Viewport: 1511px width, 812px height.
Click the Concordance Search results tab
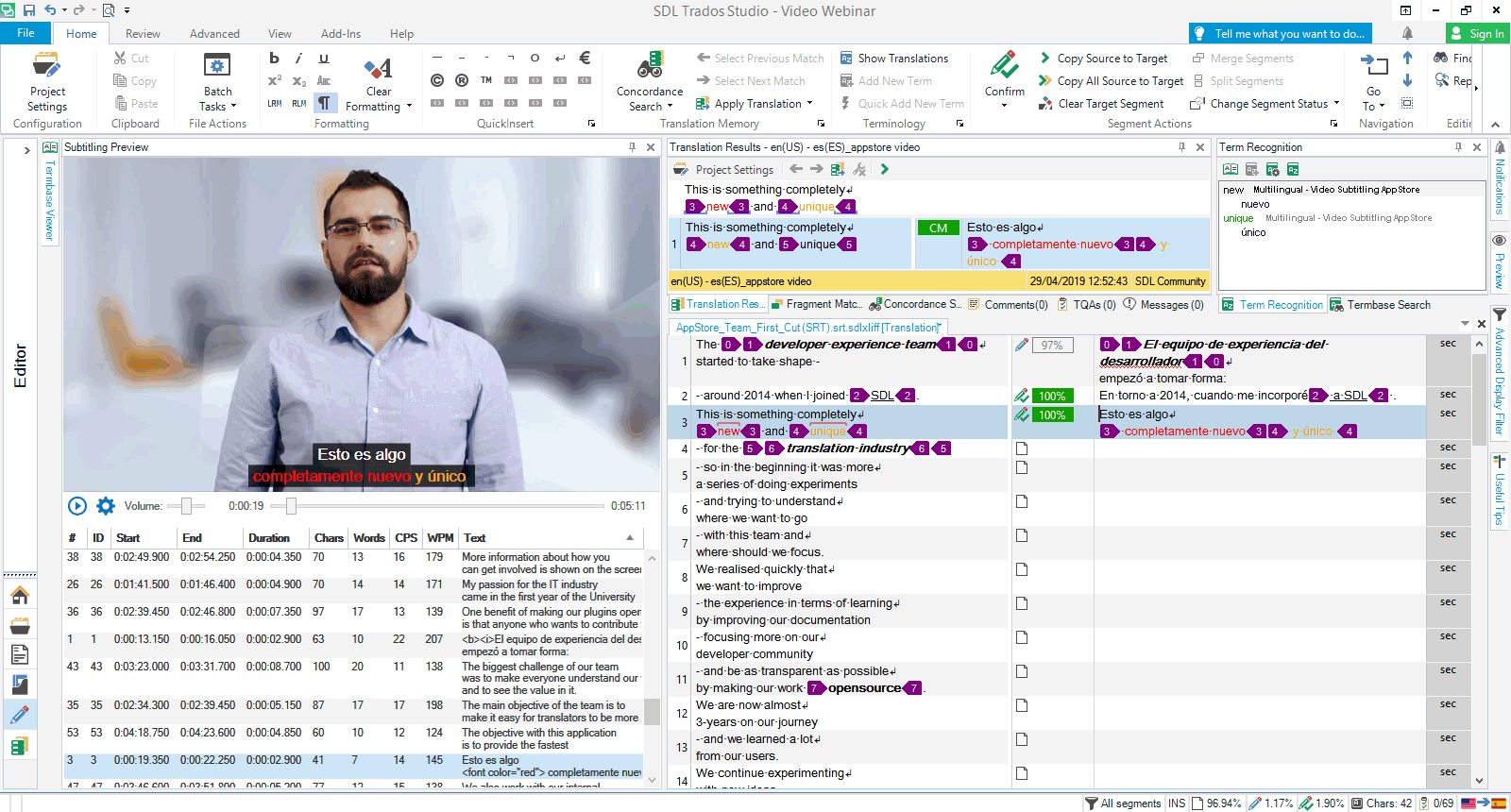[x=914, y=304]
